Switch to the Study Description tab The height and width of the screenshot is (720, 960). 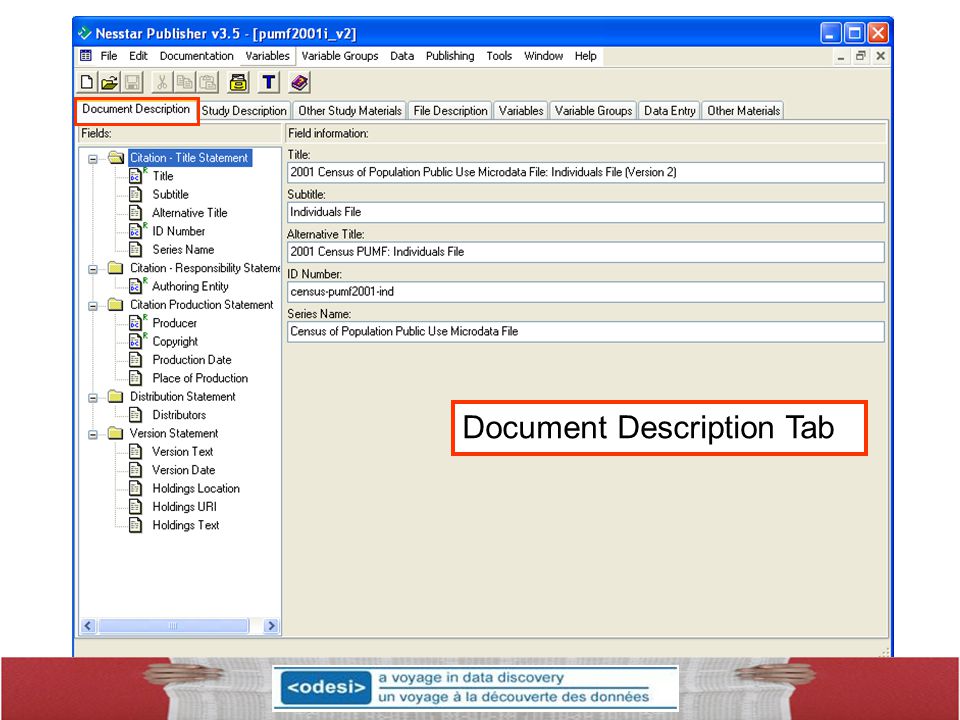pos(244,111)
